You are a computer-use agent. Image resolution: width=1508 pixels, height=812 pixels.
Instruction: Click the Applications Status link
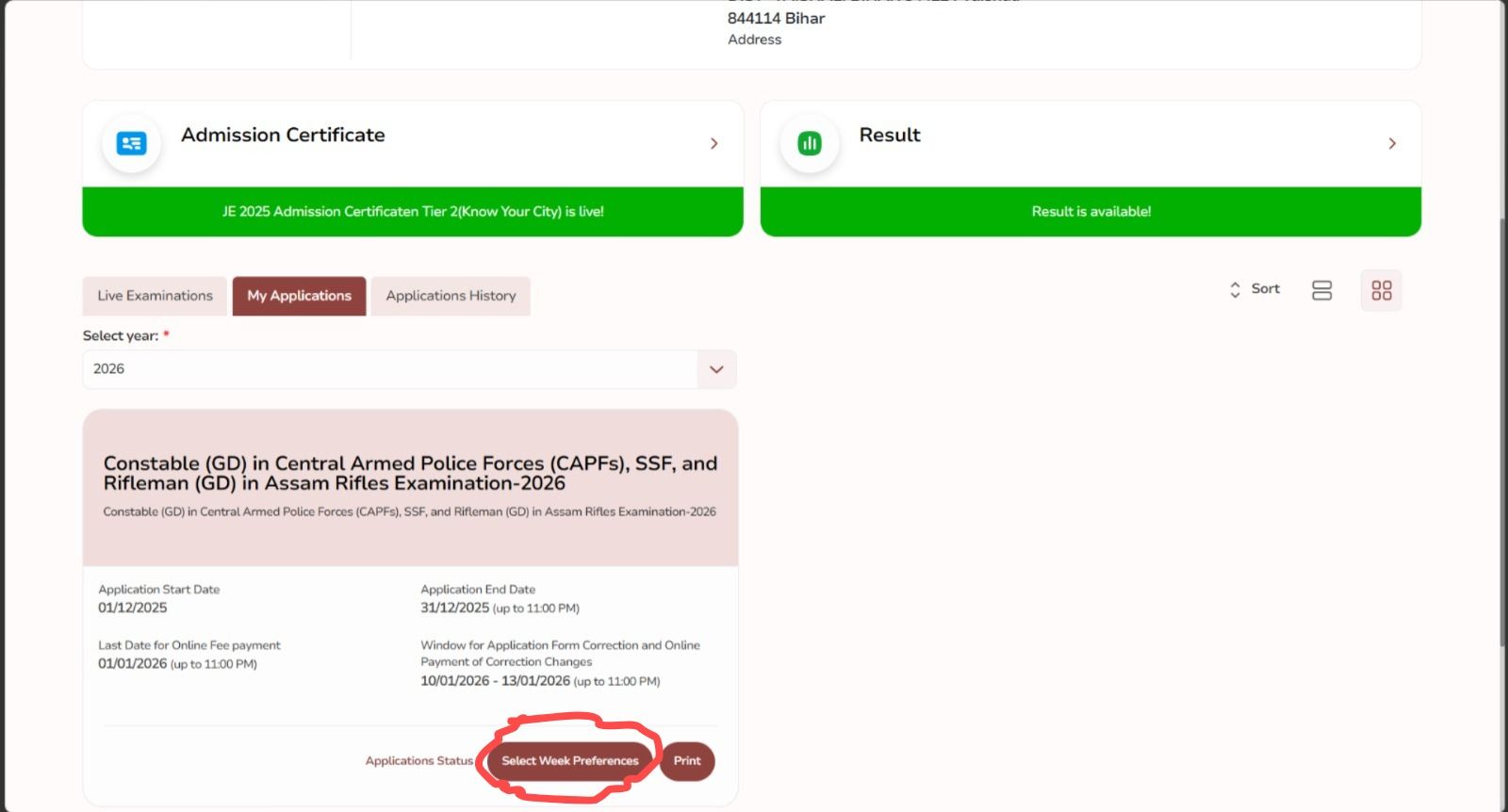click(418, 761)
